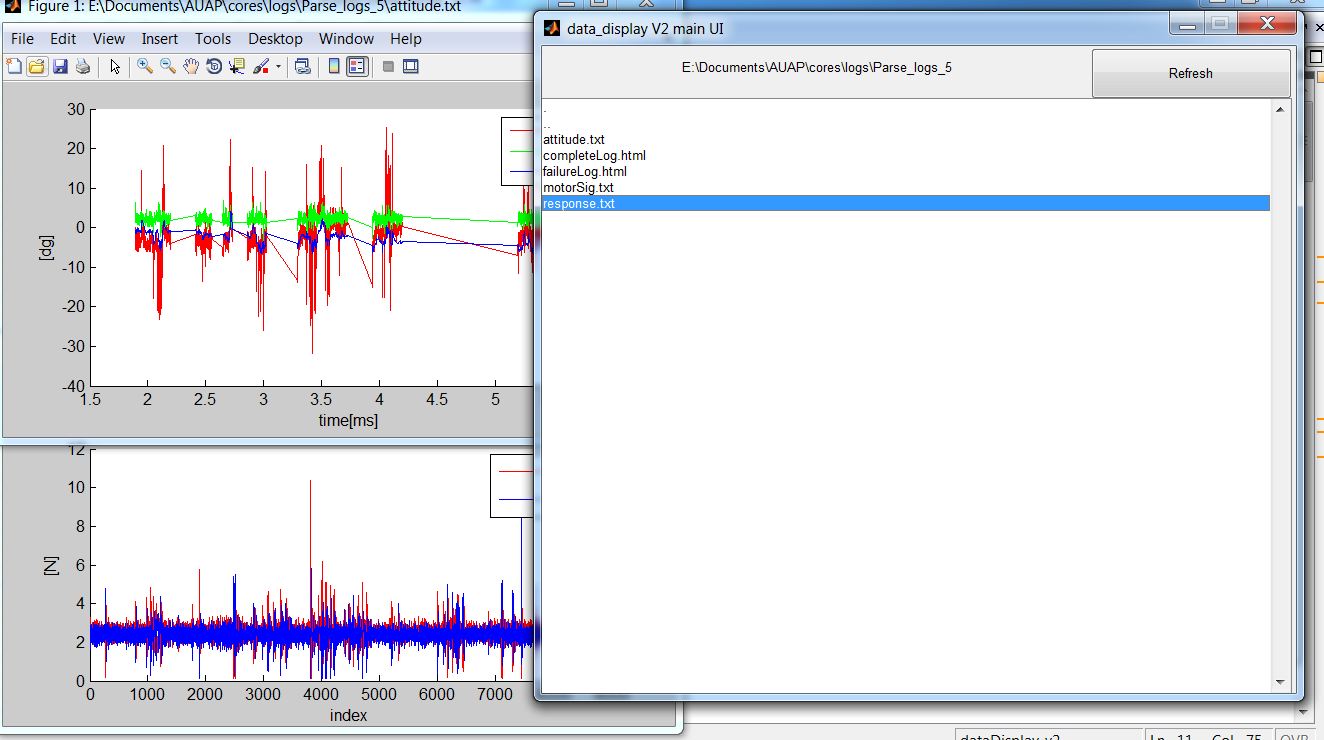Open the Insert menu

click(x=159, y=39)
